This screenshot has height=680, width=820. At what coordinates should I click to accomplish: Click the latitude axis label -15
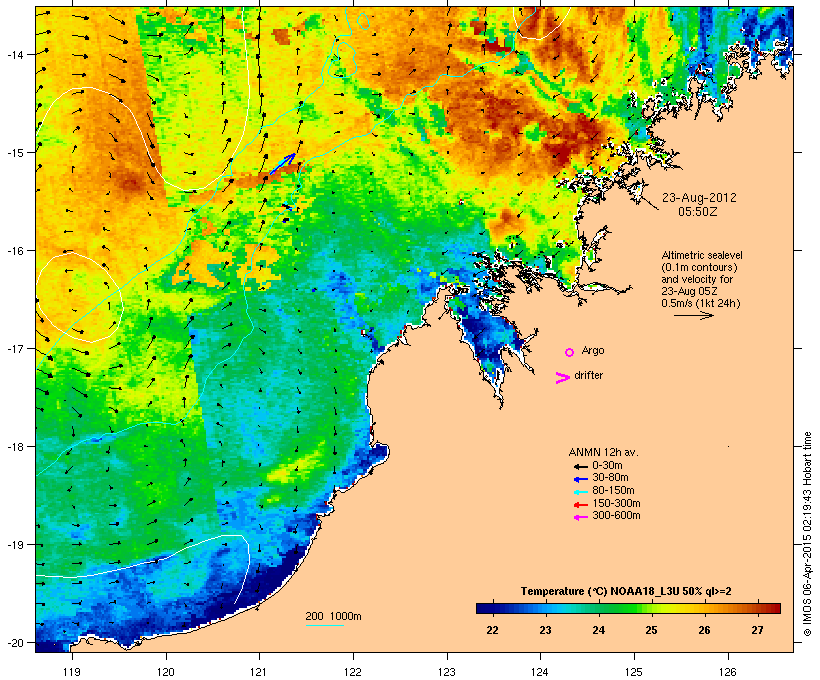pos(14,153)
